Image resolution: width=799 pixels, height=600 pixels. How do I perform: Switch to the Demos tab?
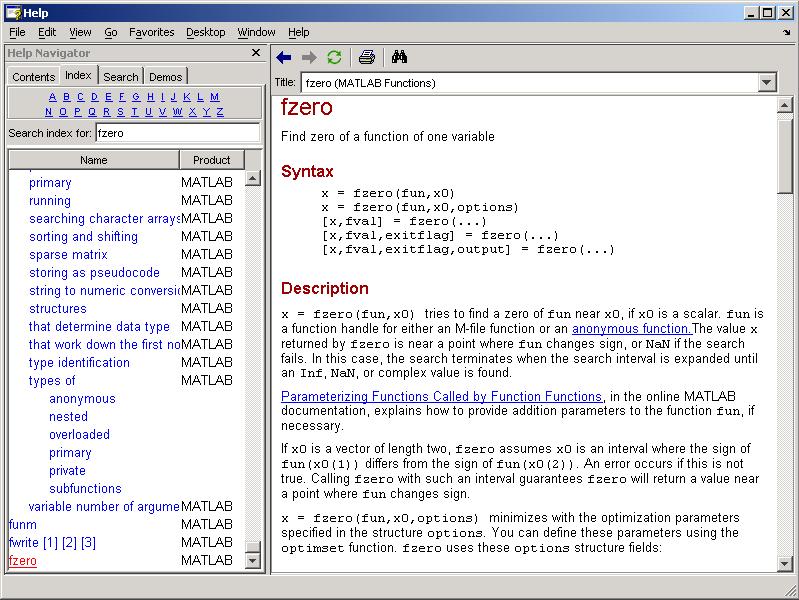[x=166, y=76]
